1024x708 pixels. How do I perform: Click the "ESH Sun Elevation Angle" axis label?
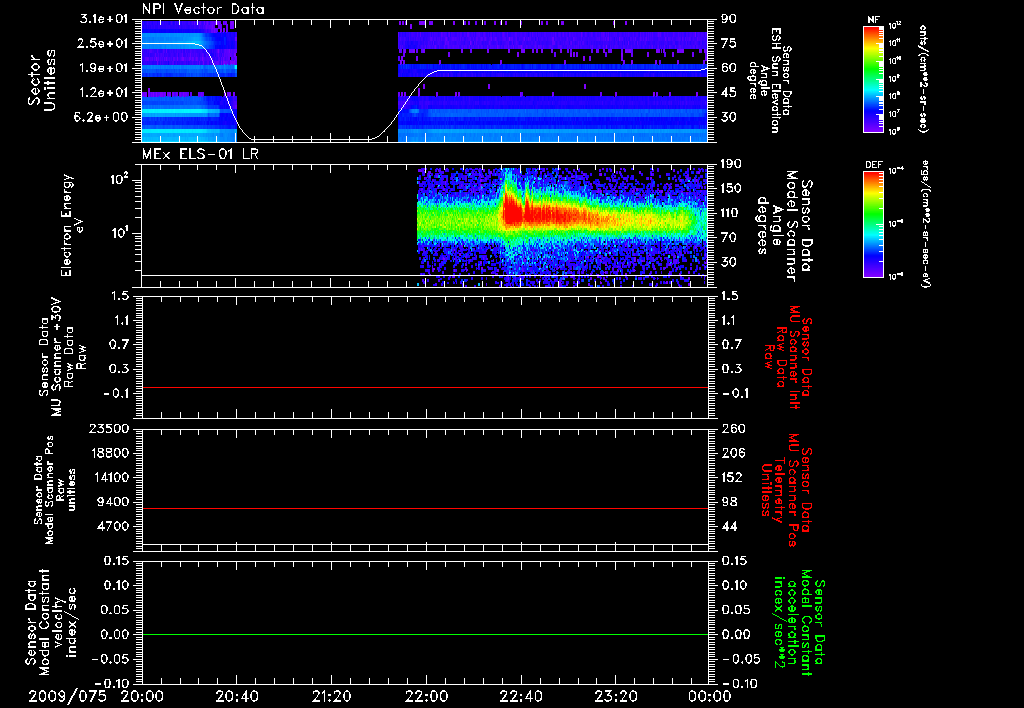coord(770,80)
